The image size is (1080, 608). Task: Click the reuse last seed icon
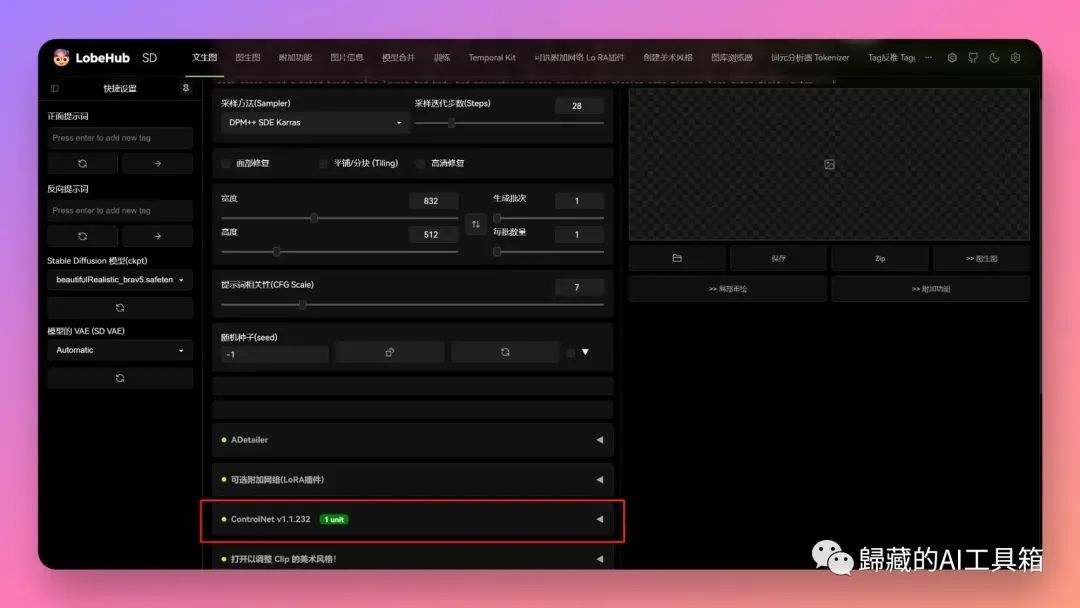pos(505,353)
